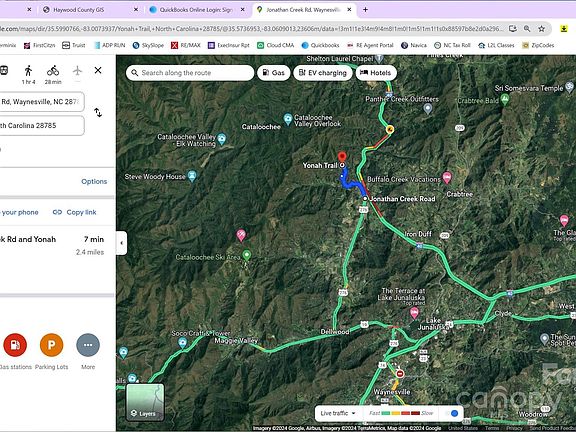The height and width of the screenshot is (432, 576).
Task: Open NC Tax Roll bookmark
Action: click(452, 45)
